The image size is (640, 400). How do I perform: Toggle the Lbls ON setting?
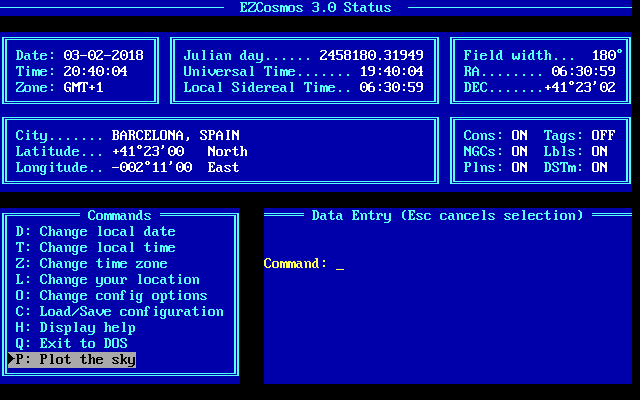point(575,152)
